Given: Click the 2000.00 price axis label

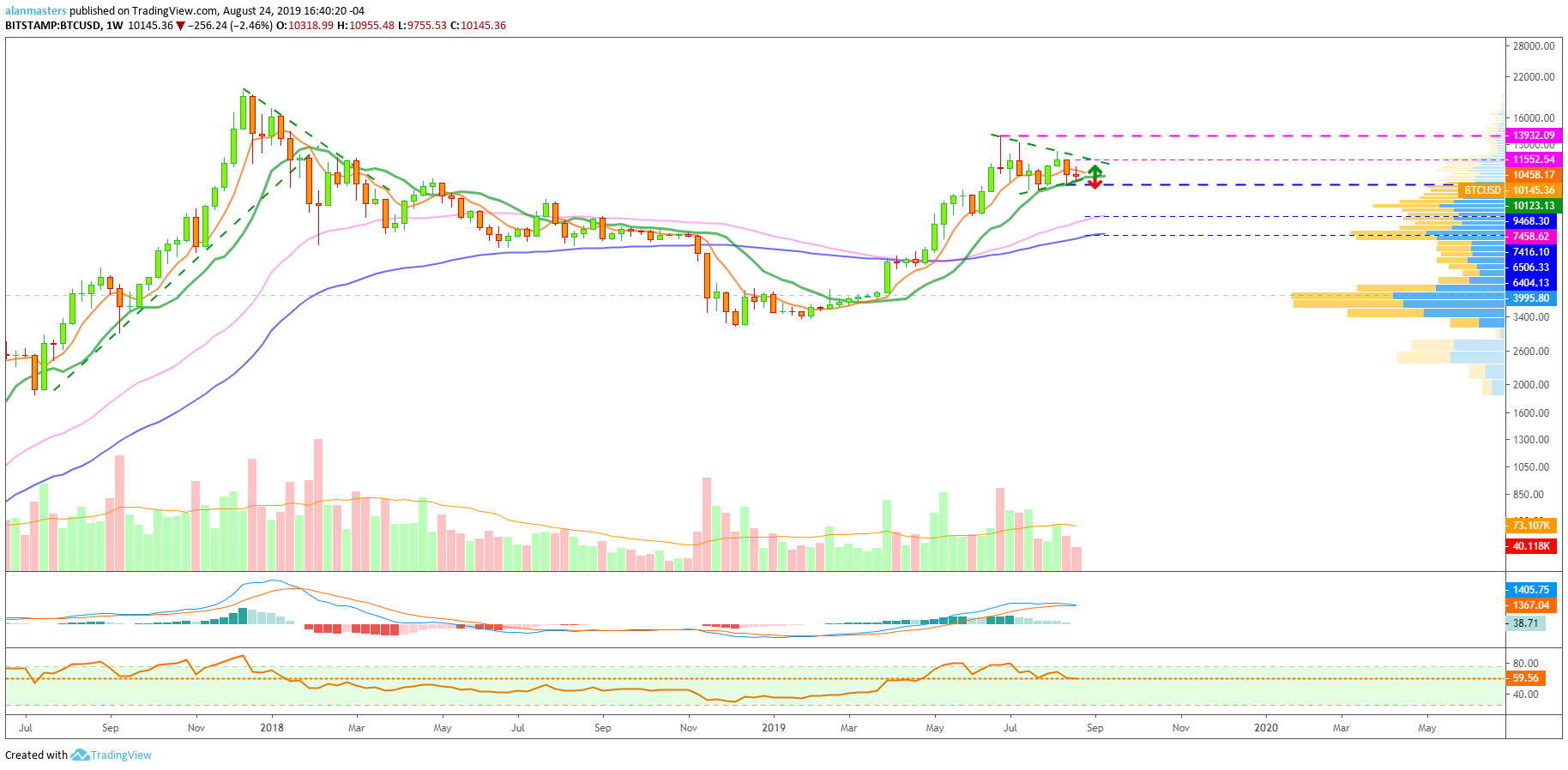Looking at the screenshot, I should [1531, 385].
